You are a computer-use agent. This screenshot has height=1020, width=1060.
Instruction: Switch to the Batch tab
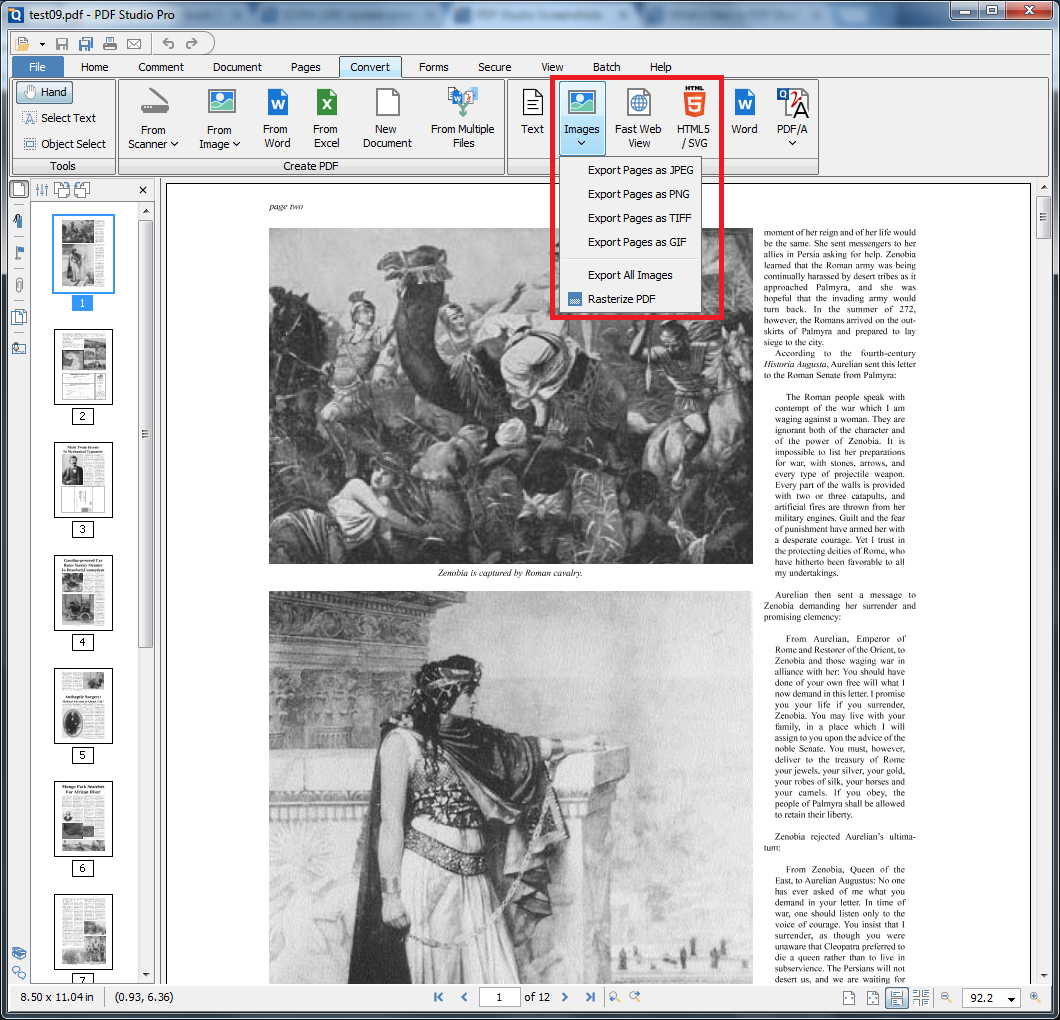point(606,67)
